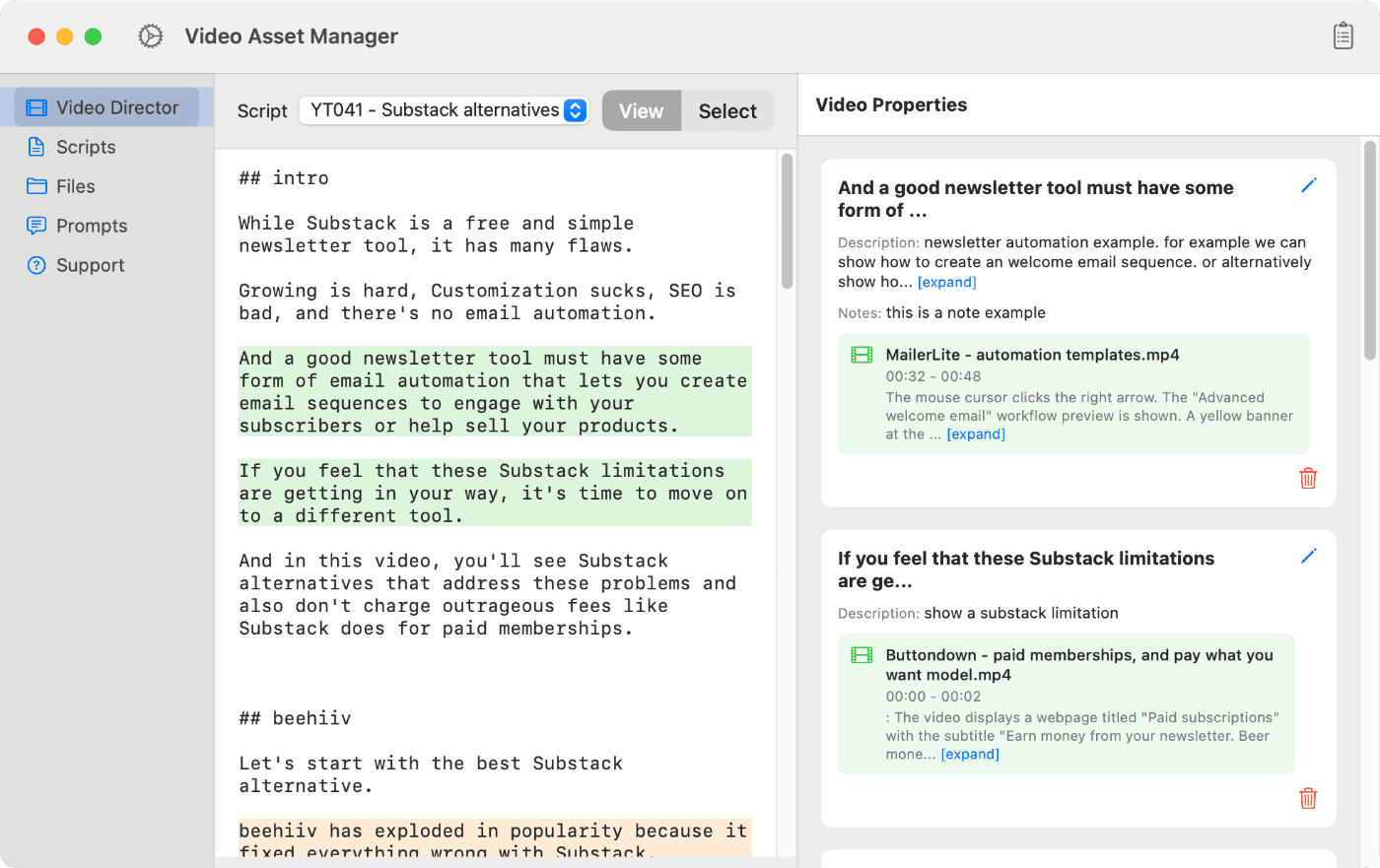1380x868 pixels.
Task: Open the Prompts panel icon
Action: (x=36, y=225)
